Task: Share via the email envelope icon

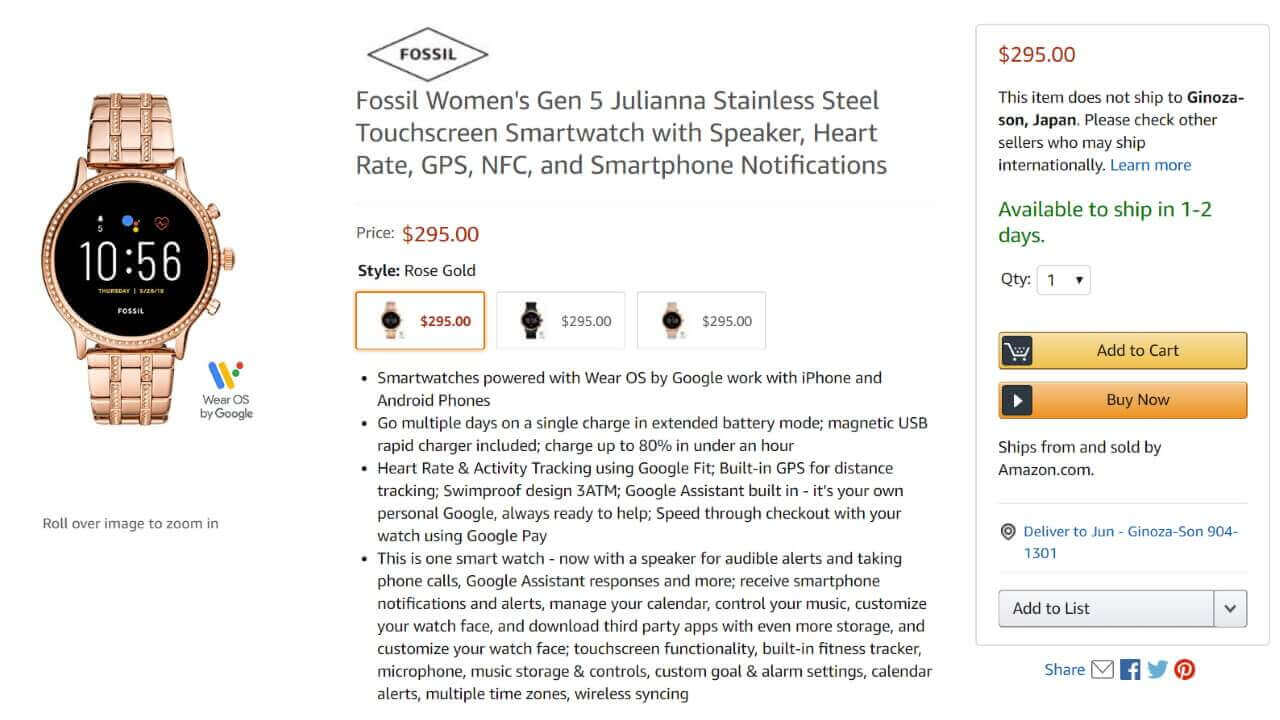Action: 1102,670
